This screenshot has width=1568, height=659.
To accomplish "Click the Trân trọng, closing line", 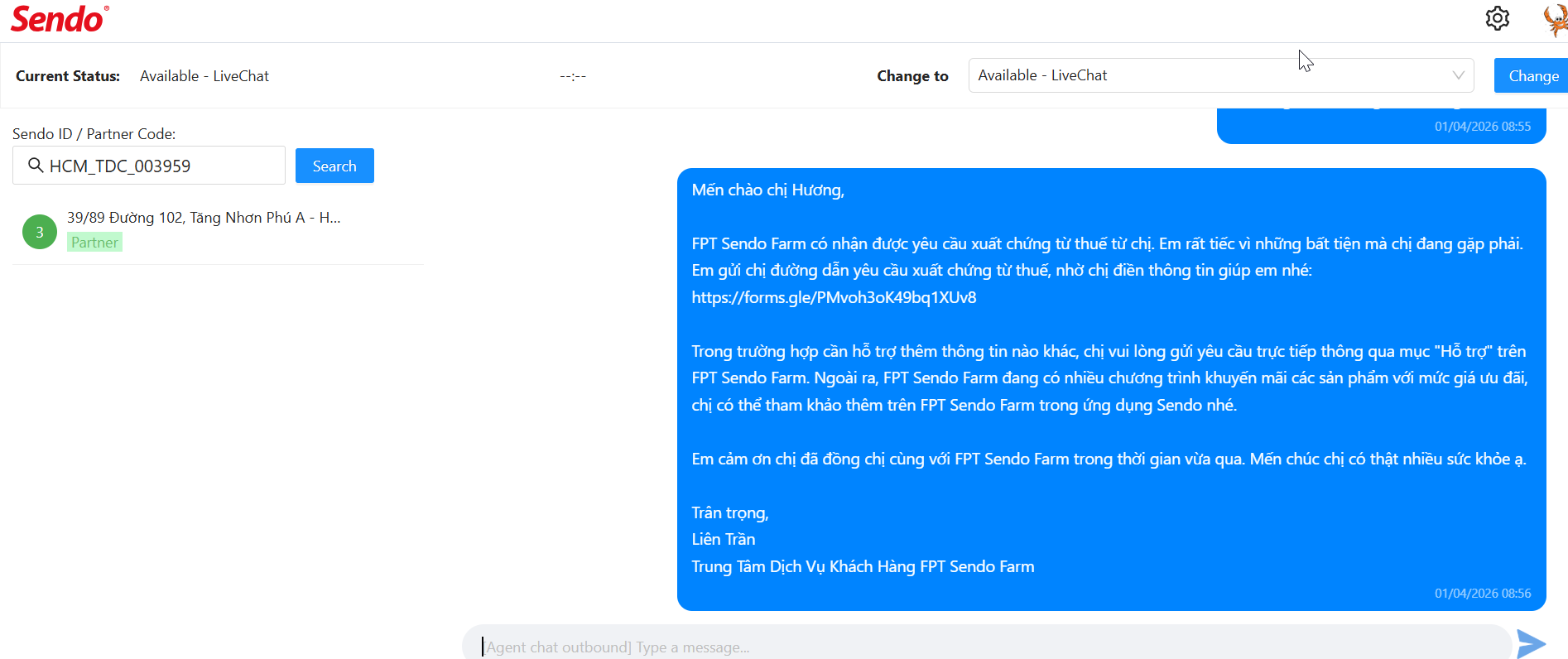I will point(730,513).
